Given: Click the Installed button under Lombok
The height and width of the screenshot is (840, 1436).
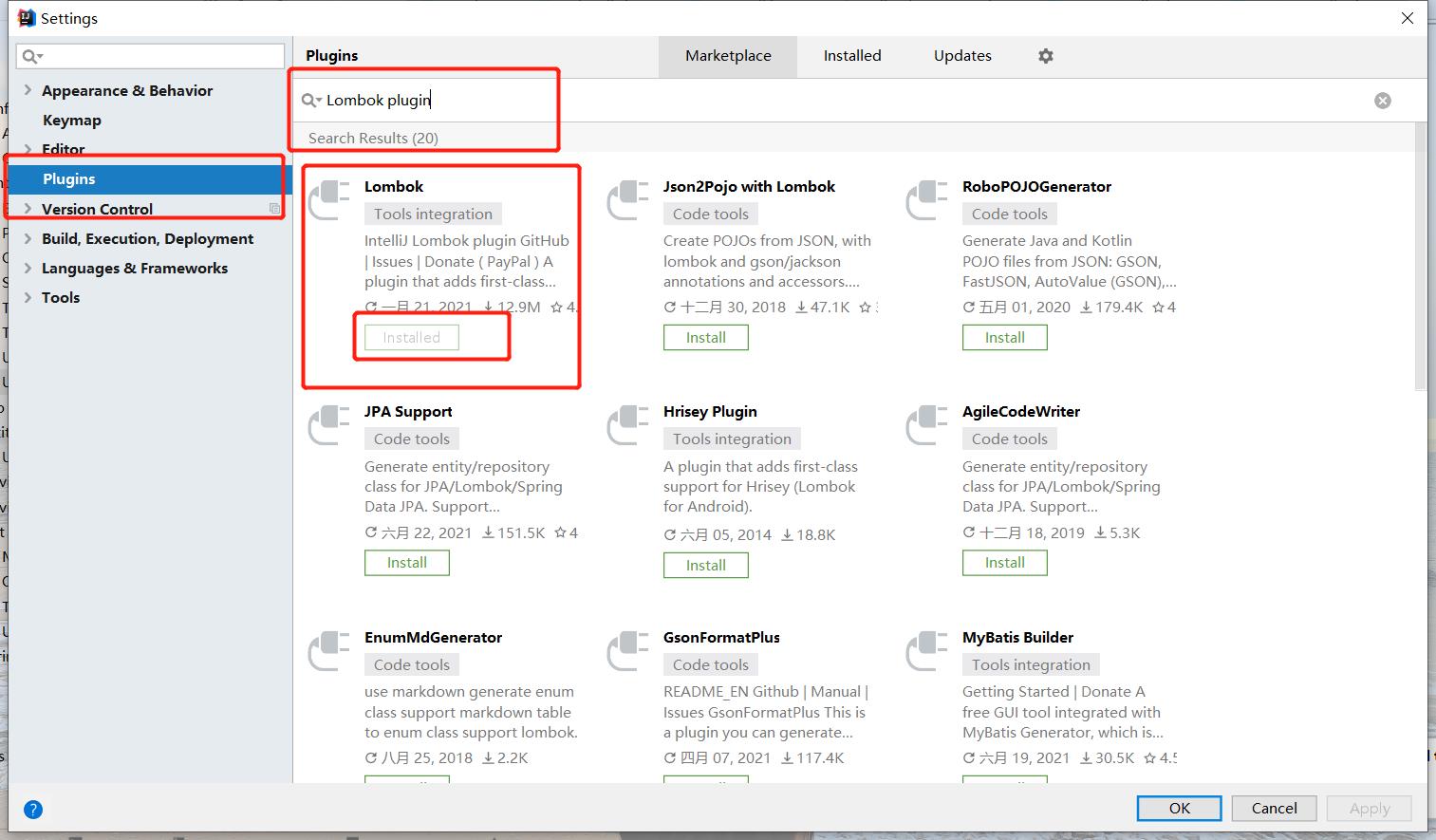Looking at the screenshot, I should click(x=412, y=338).
